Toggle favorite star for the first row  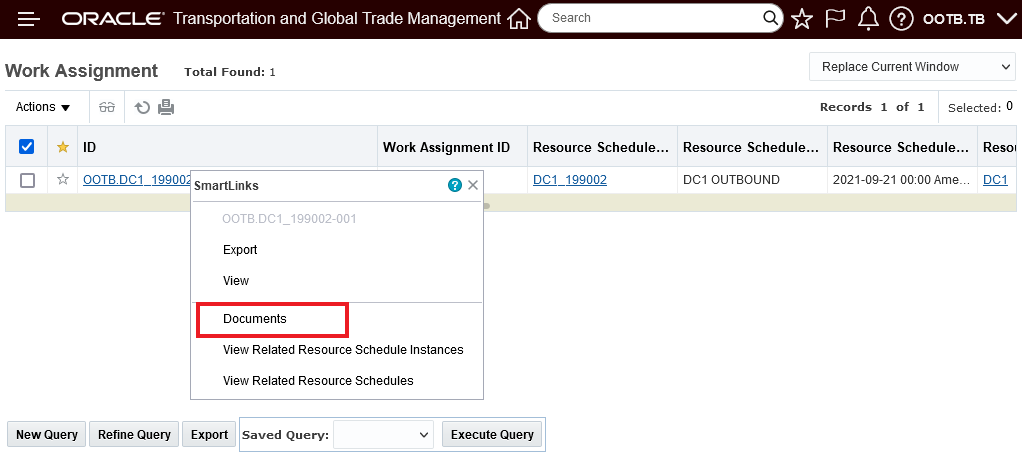tap(63, 180)
